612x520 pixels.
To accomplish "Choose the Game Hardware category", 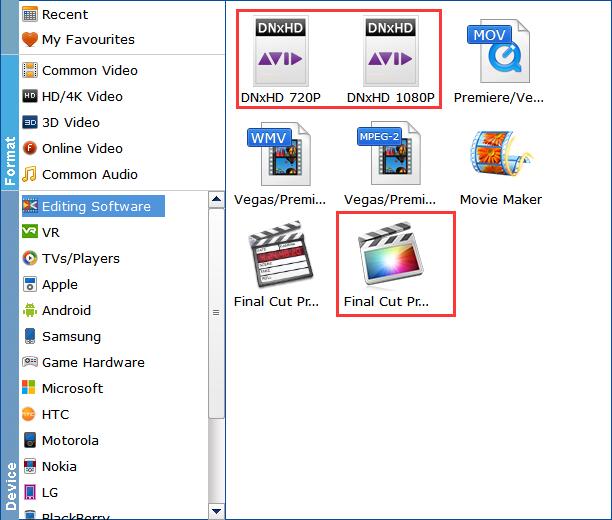I will pos(84,363).
